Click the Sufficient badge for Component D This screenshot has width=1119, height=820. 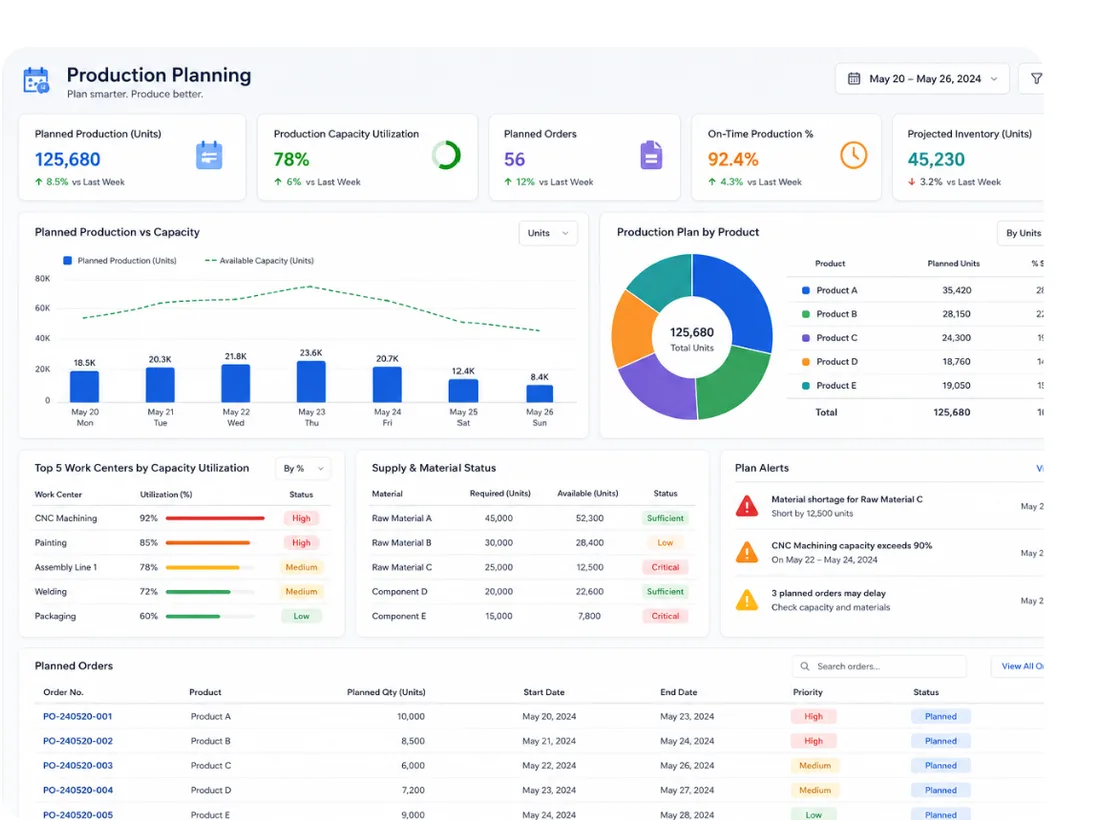665,592
